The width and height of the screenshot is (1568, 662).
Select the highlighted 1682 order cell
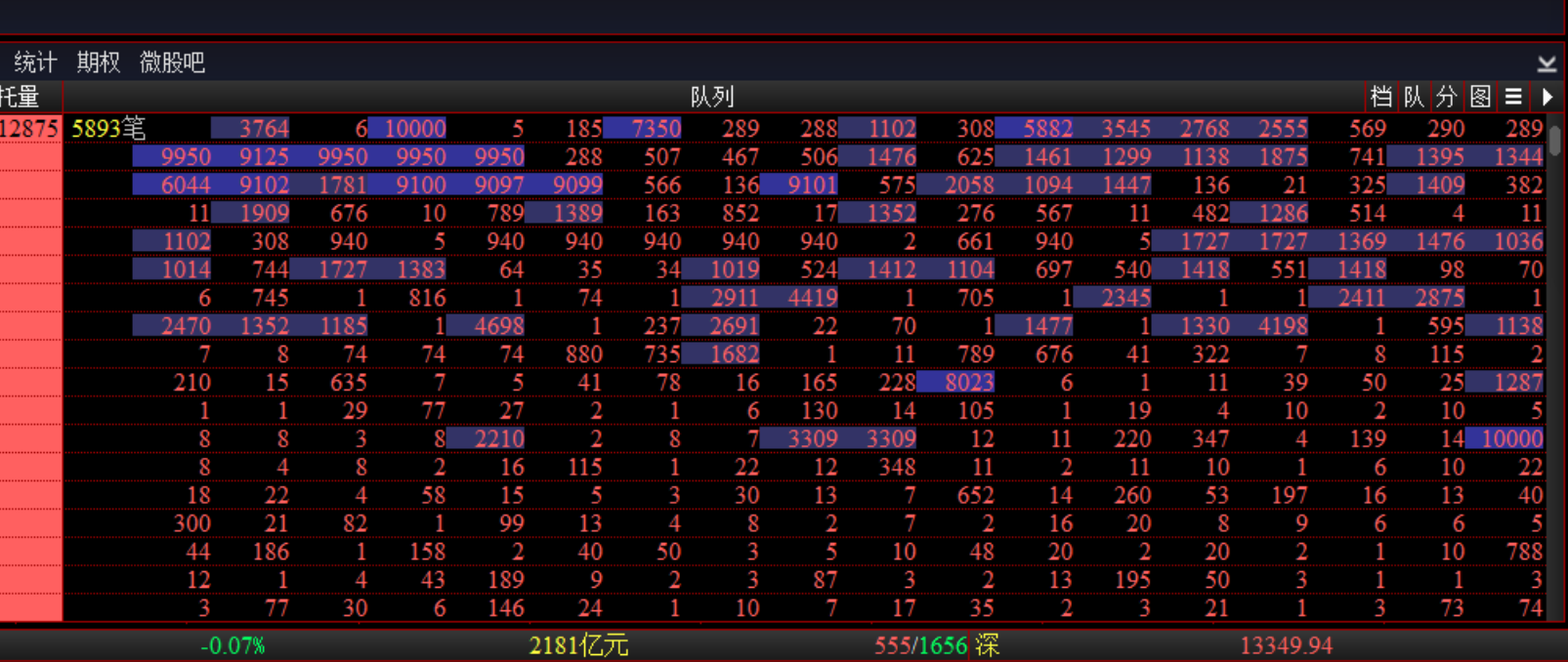click(x=721, y=355)
